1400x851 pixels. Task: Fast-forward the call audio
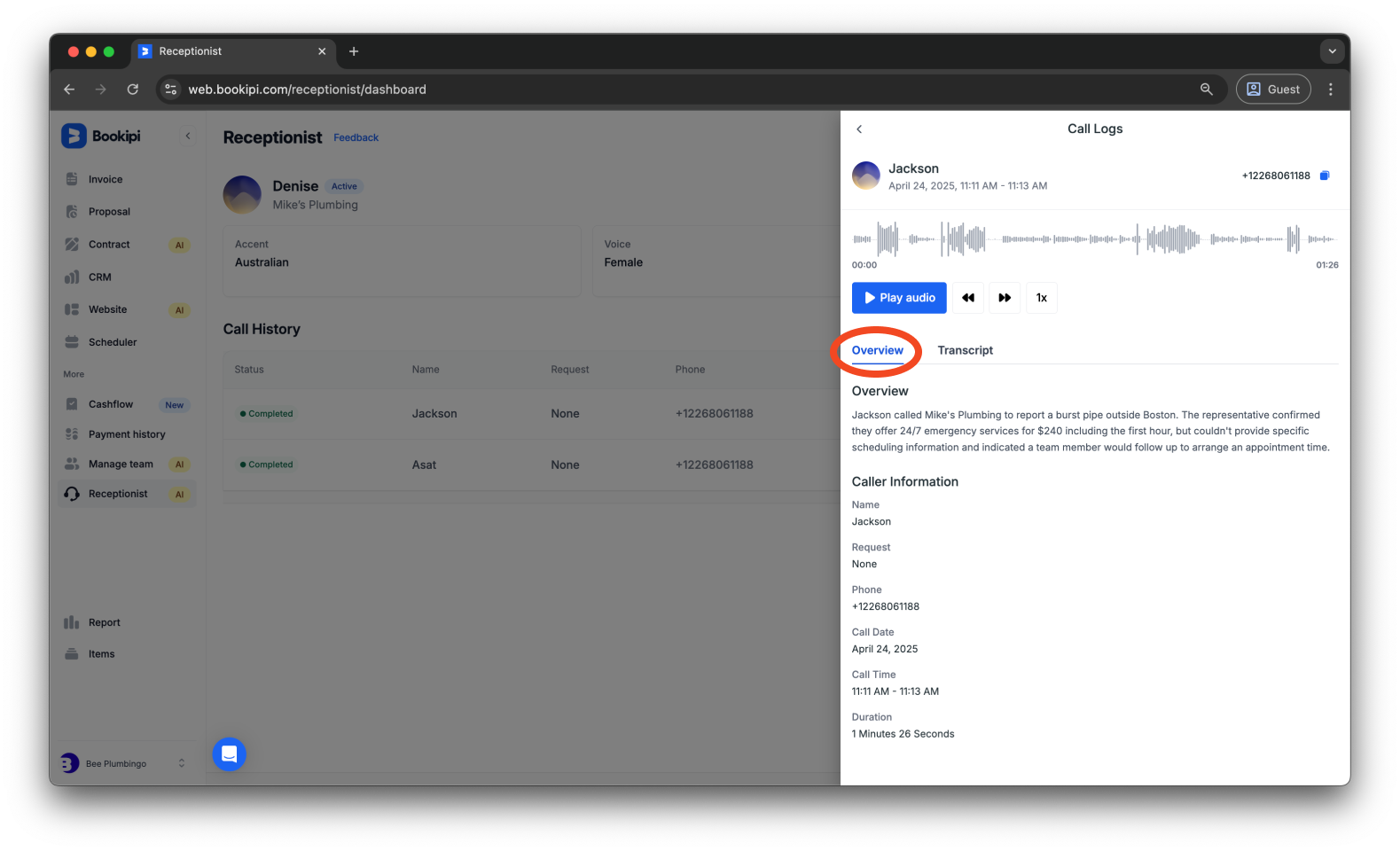(1005, 298)
